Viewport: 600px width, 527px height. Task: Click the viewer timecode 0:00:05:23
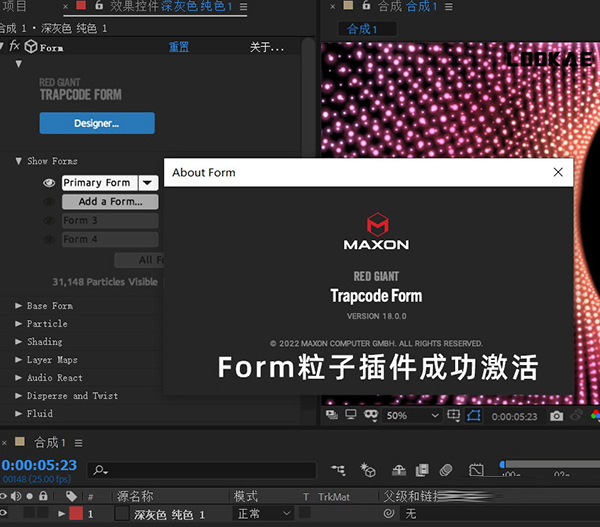click(514, 416)
